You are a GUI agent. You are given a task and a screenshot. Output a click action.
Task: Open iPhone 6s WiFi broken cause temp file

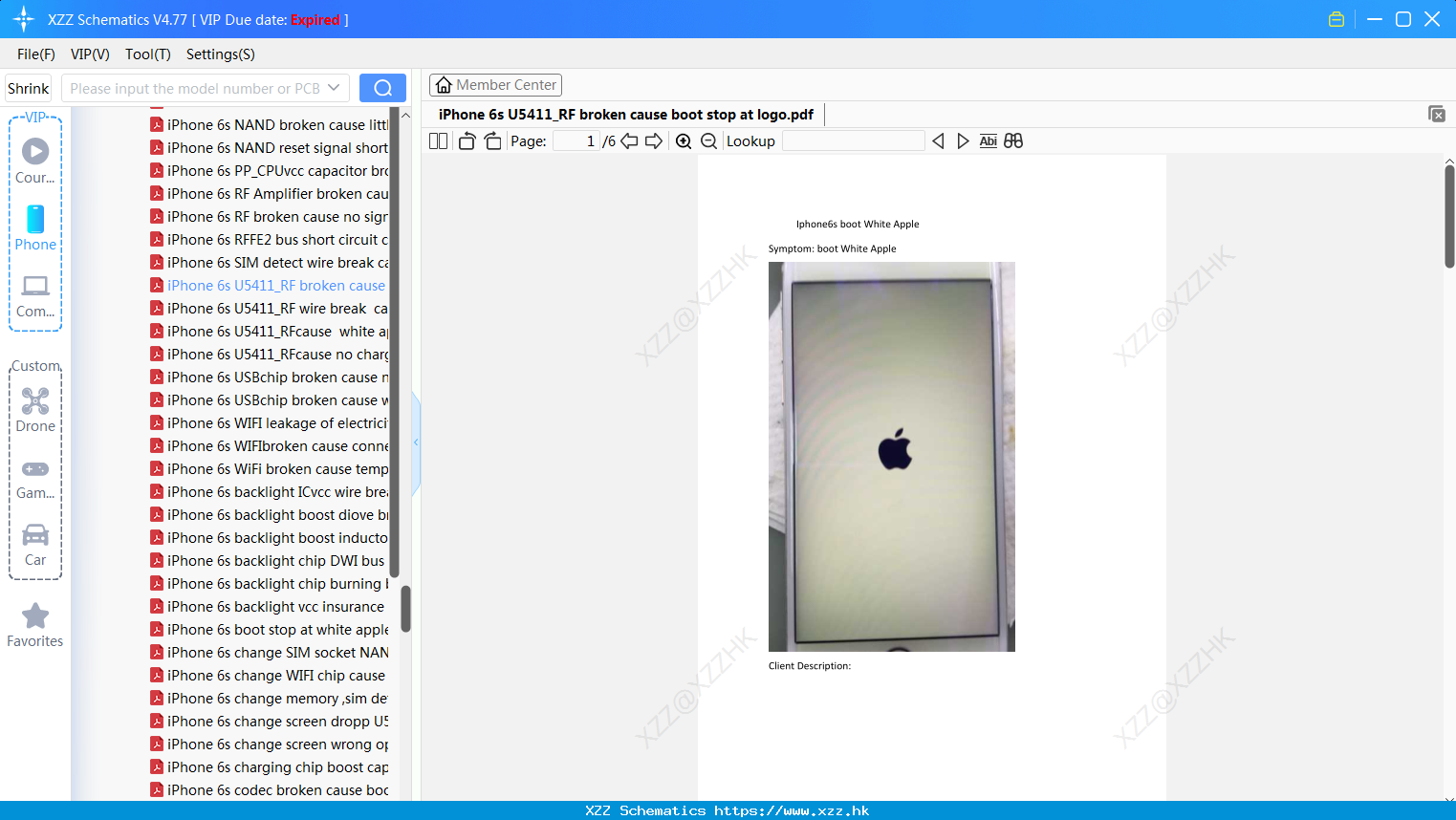click(269, 469)
